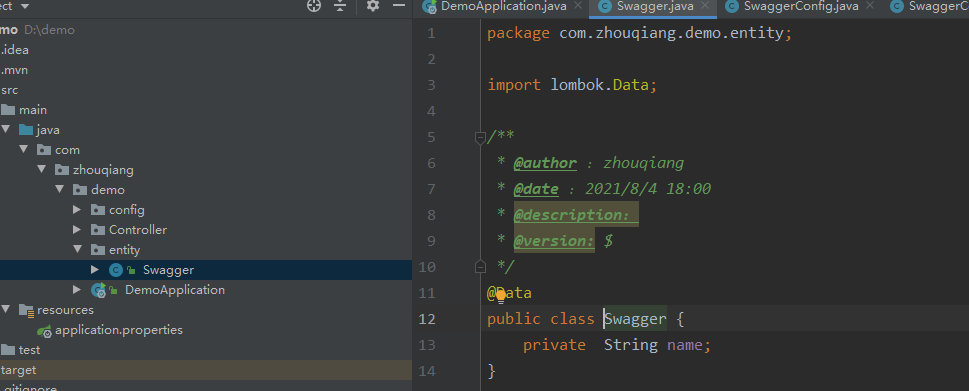Image resolution: width=969 pixels, height=391 pixels.
Task: Click the application.properties spring icon
Action: coord(44,330)
